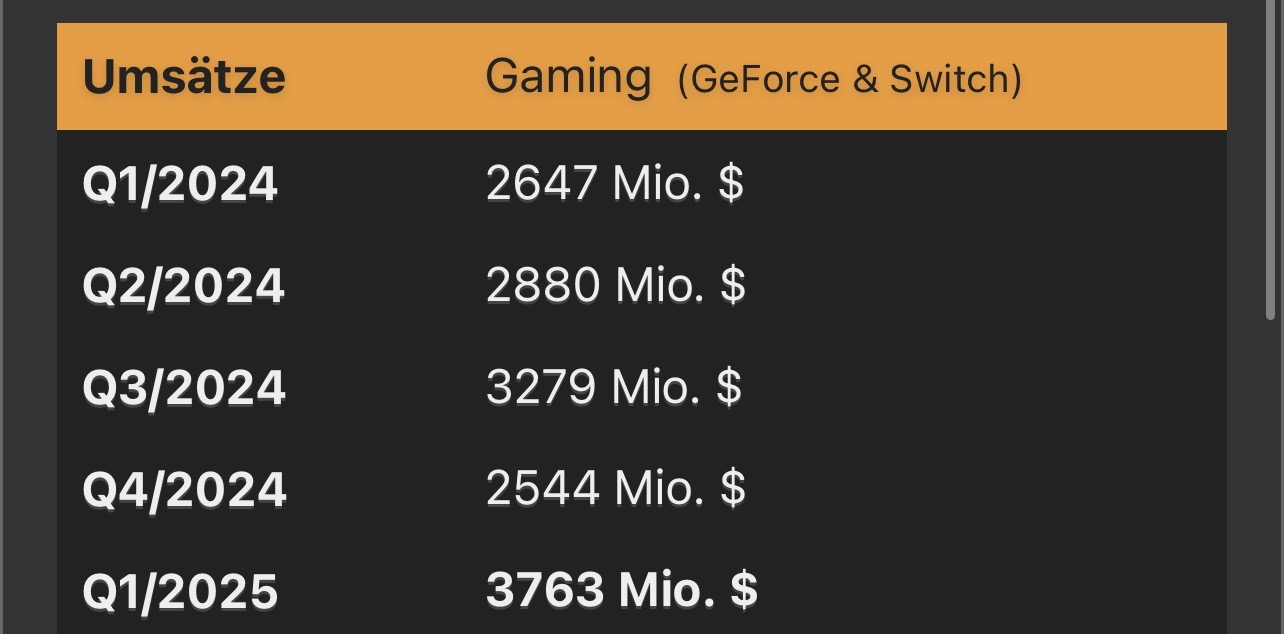Click the 2880 Mio. $ value
The height and width of the screenshot is (634, 1284).
click(x=615, y=286)
